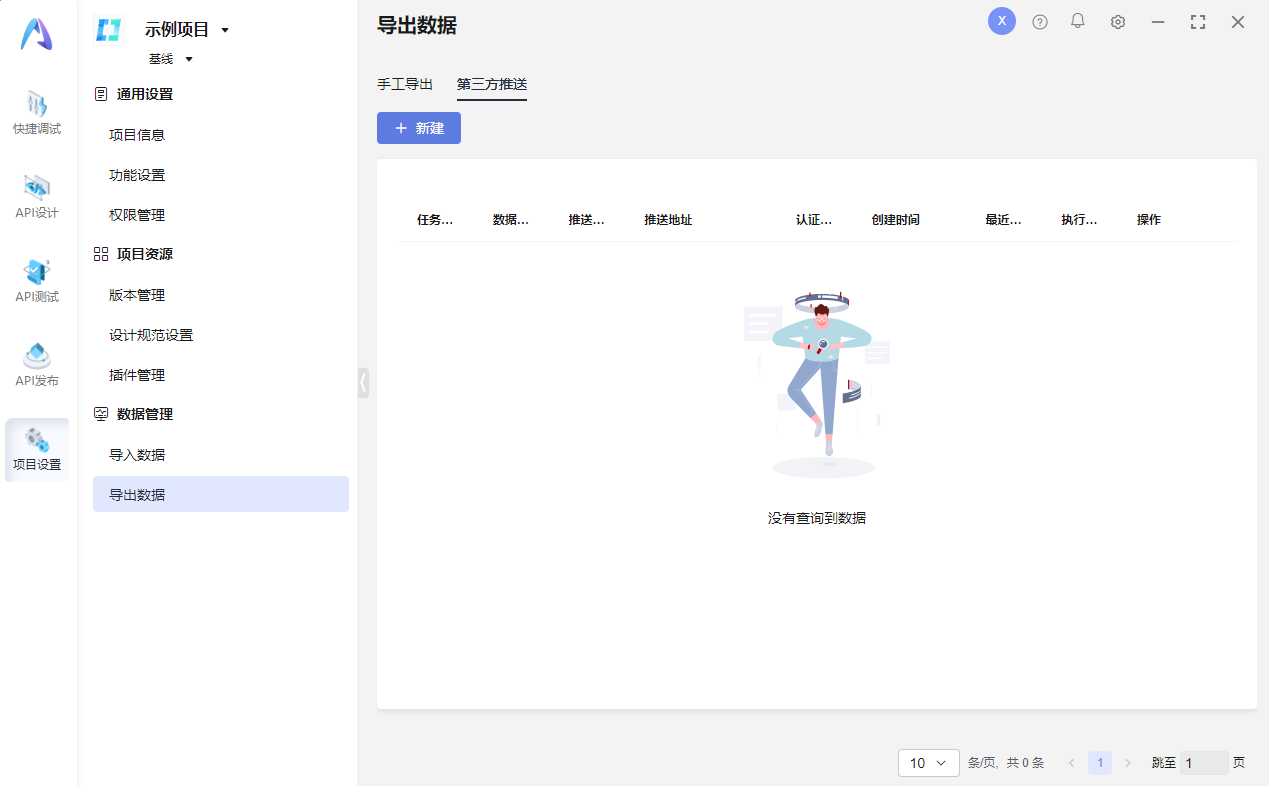Open the 快捷调试 sidebar module

[37, 114]
